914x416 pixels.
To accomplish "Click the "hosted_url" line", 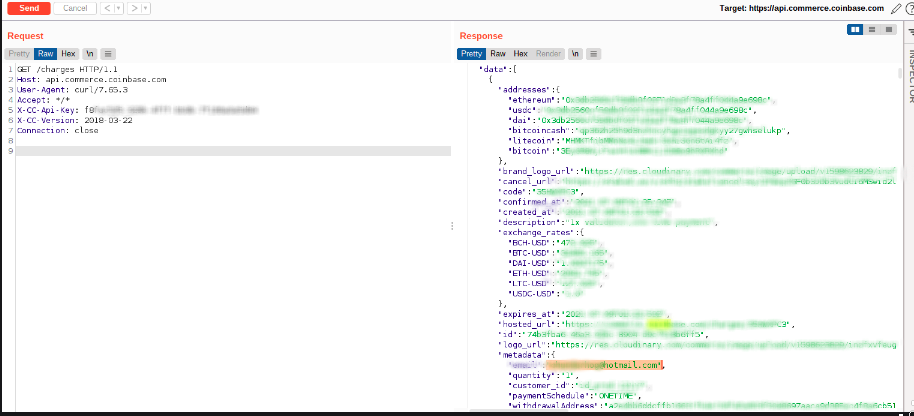I will tap(647, 325).
